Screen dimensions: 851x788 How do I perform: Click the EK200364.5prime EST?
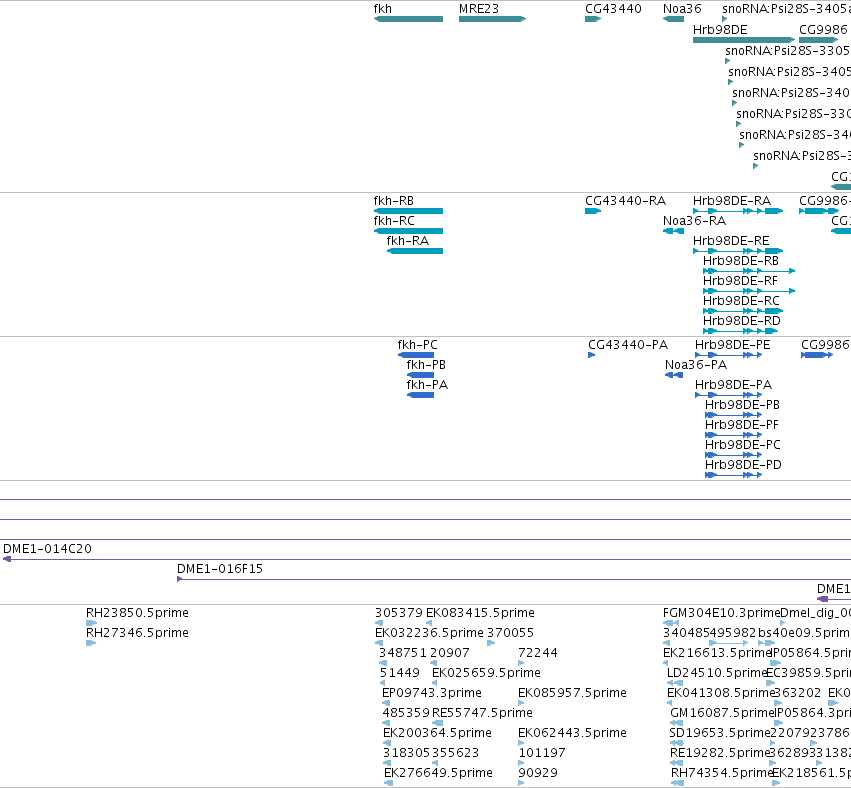coord(387,743)
